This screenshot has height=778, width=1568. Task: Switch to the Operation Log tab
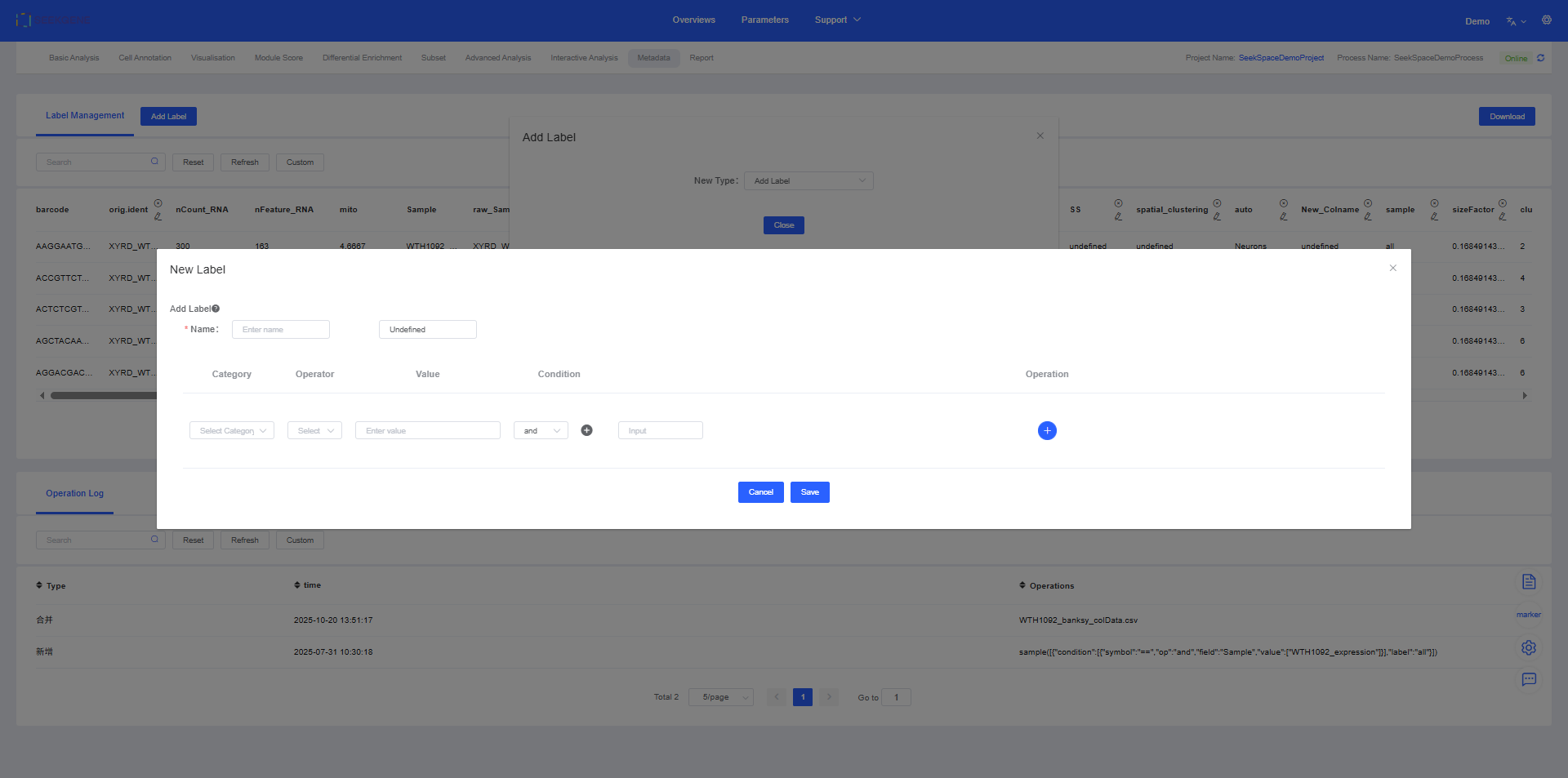coord(74,493)
